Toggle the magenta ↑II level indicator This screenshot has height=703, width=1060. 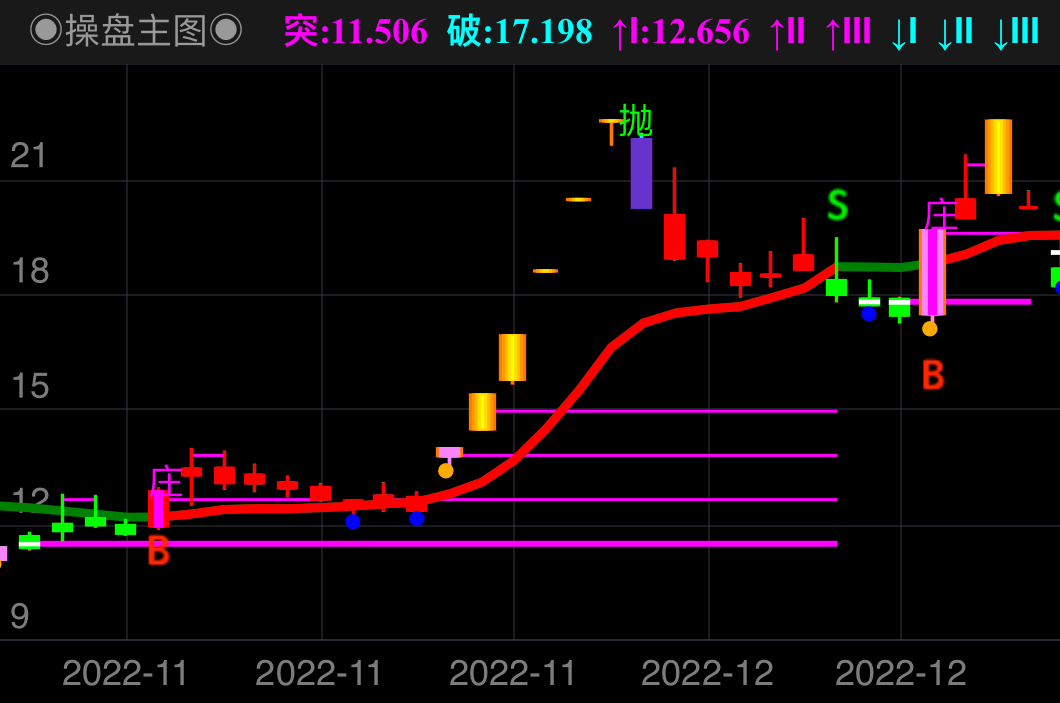(787, 32)
